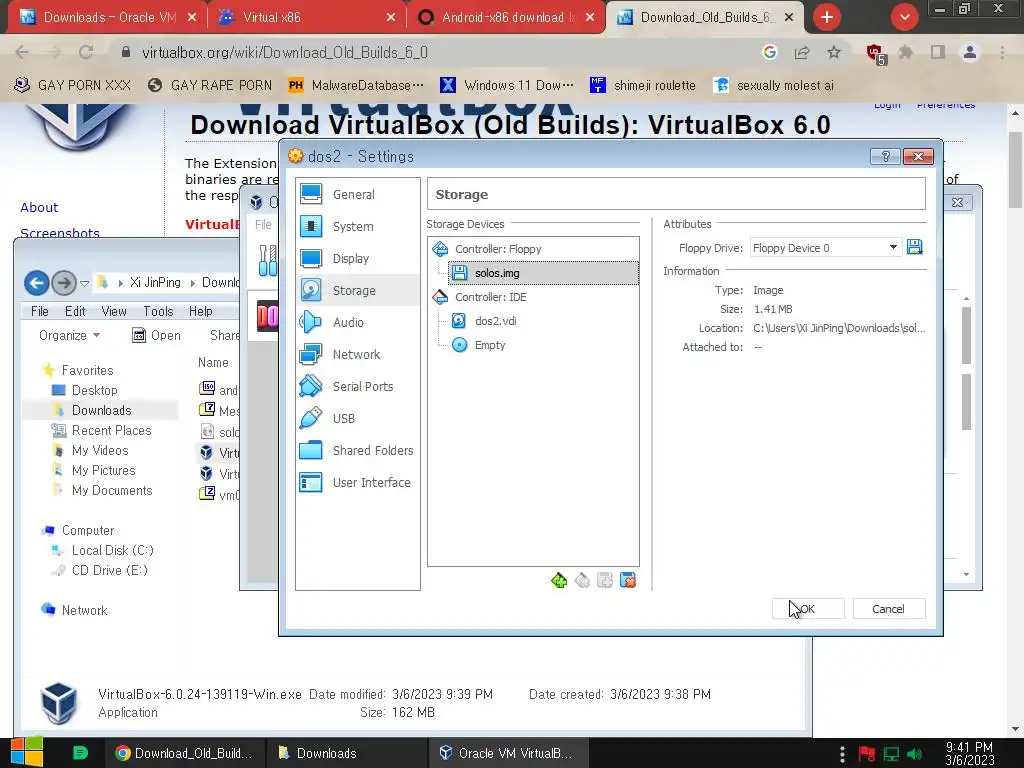This screenshot has width=1024, height=768.
Task: Click the dialog help question button
Action: [886, 156]
